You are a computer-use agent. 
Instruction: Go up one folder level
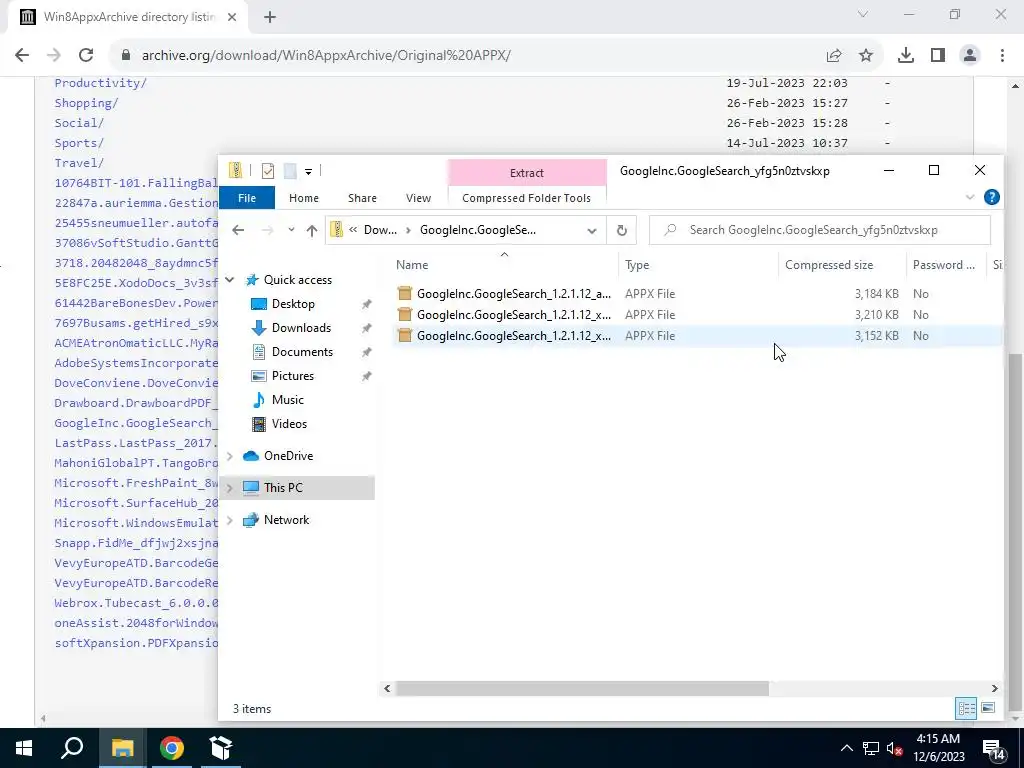coord(312,230)
